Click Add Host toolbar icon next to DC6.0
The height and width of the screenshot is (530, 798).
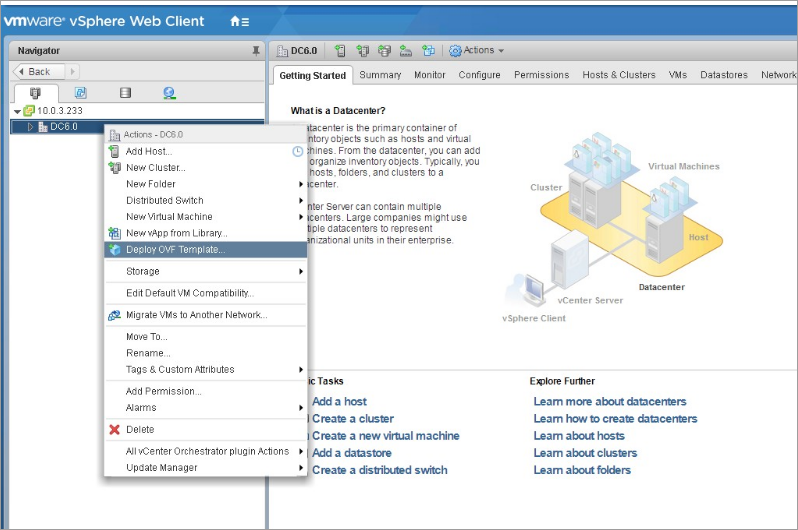(340, 50)
